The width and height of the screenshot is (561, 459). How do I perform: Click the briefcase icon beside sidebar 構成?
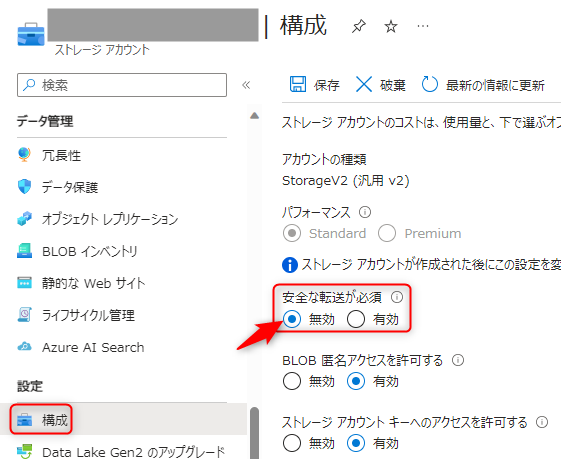point(24,420)
